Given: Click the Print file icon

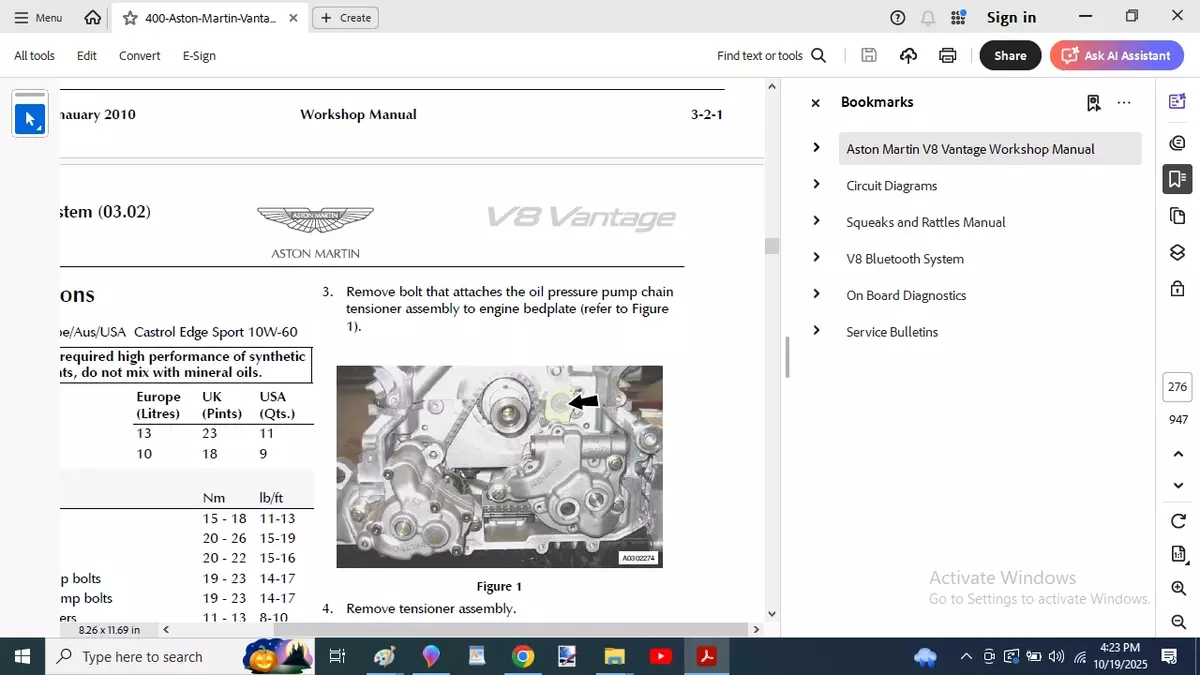Looking at the screenshot, I should coord(947,56).
